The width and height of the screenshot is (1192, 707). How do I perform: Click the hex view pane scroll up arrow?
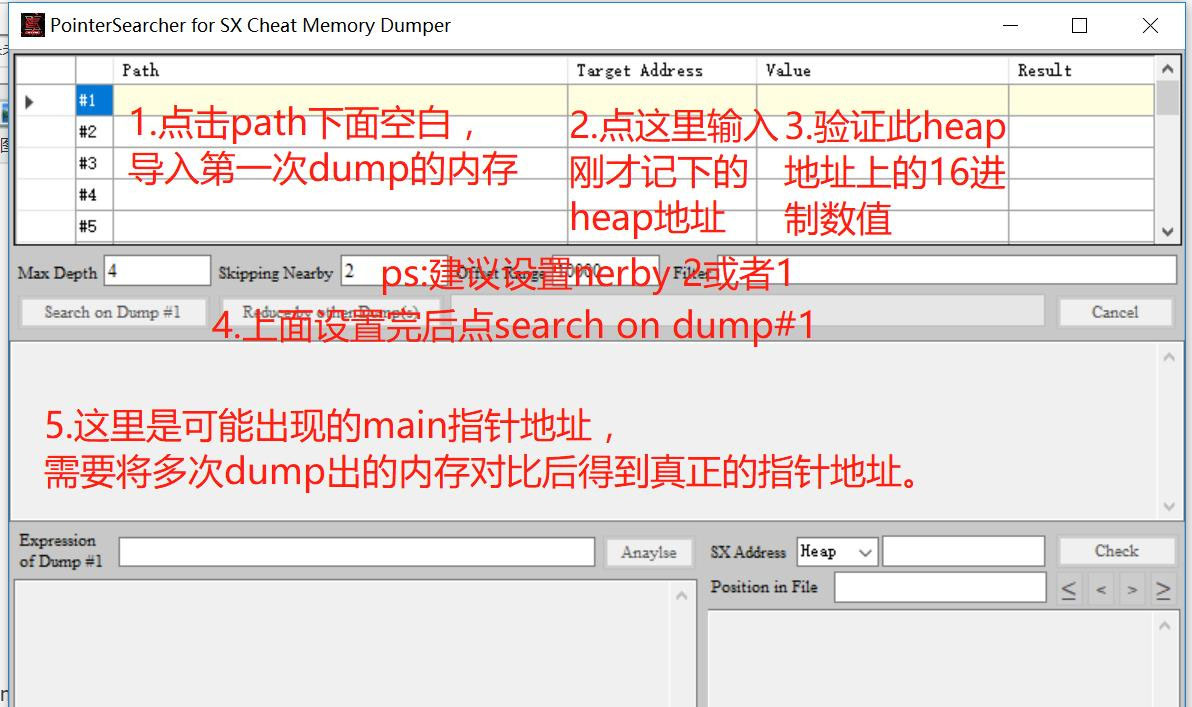pyautogui.click(x=1164, y=626)
